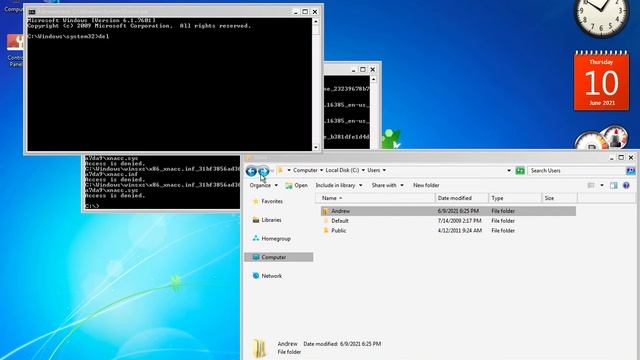Expand Local Disk (C:) breadcrumb arrow
Image resolution: width=640 pixels, height=360 pixels.
[363, 170]
